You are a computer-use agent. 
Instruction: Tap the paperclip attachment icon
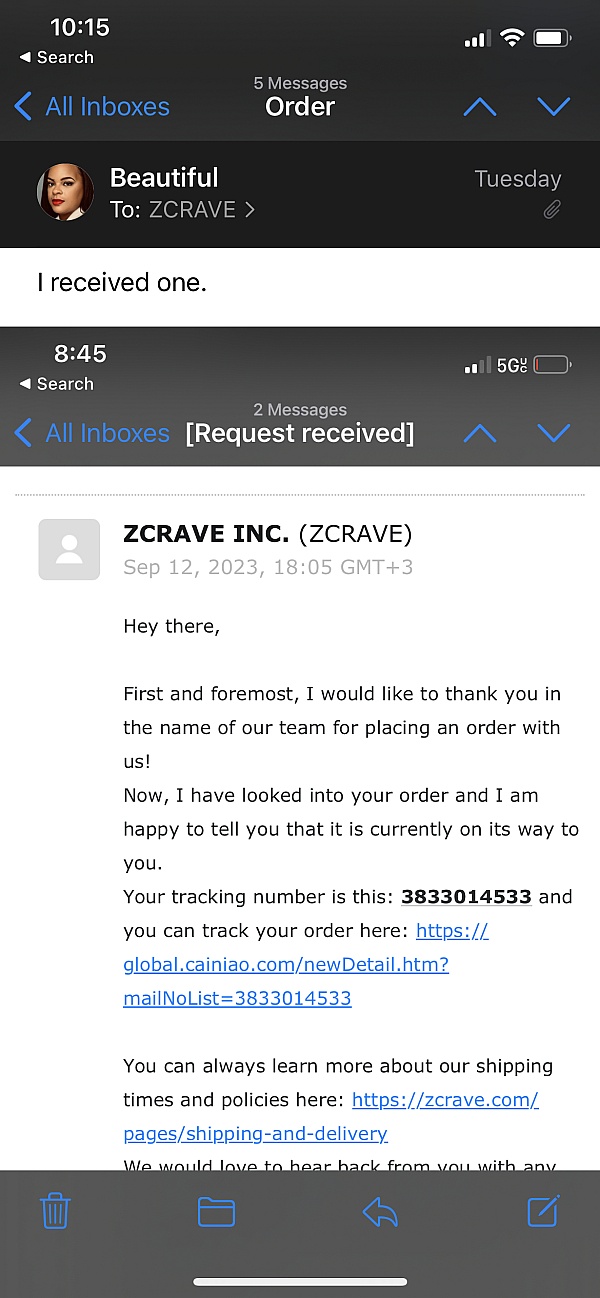(x=551, y=210)
